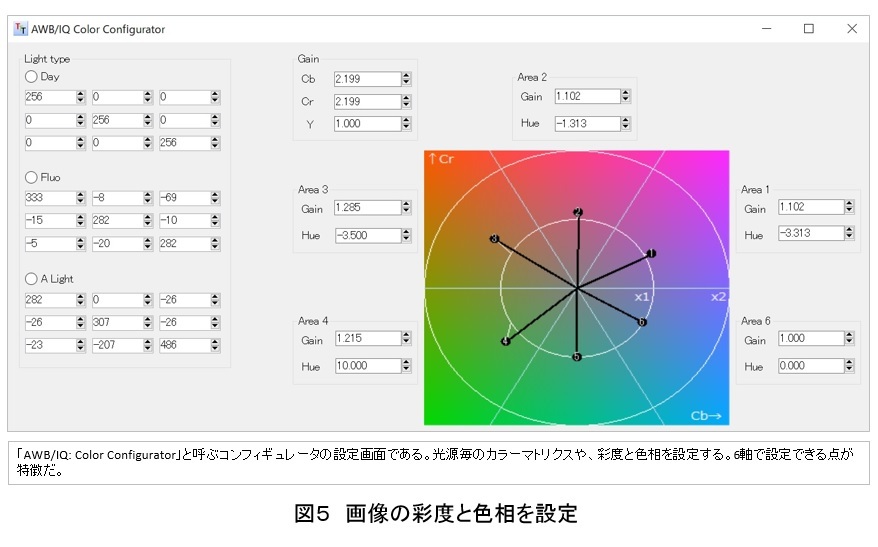Select the Day light type radio button
This screenshot has height=547, width=878.
click(x=31, y=77)
